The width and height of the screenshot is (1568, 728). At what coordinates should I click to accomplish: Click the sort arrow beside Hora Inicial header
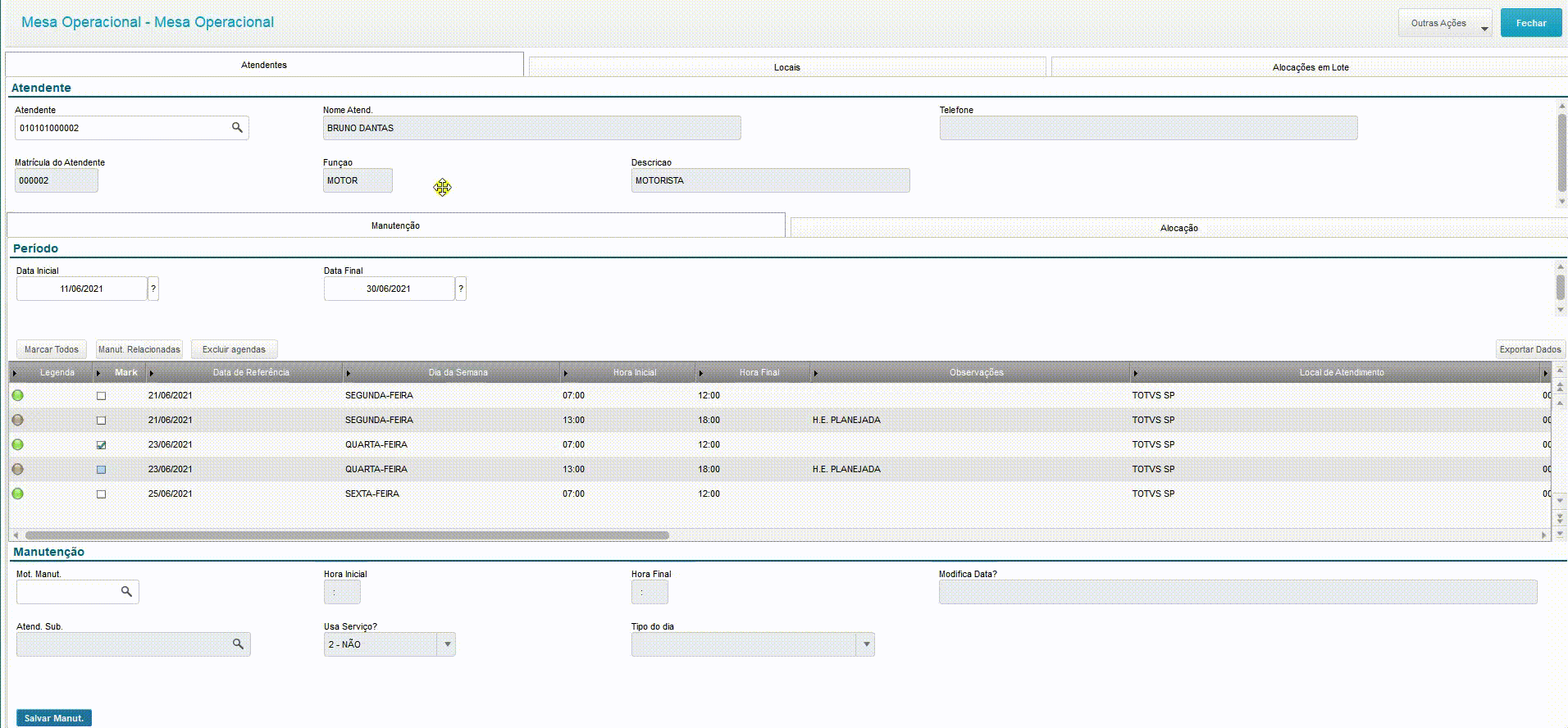(x=566, y=373)
